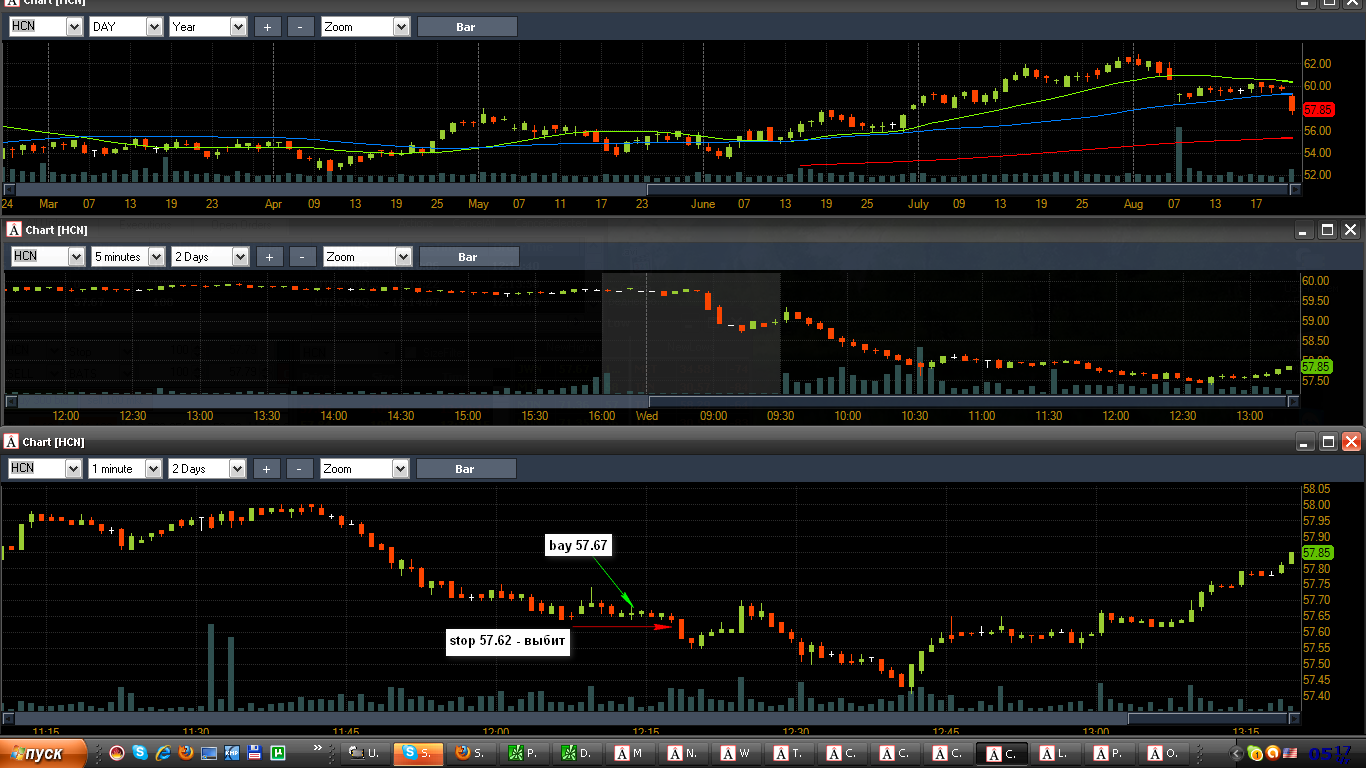This screenshot has width=1366, height=768.
Task: Click language indicator flag in system tray
Action: (x=1290, y=753)
